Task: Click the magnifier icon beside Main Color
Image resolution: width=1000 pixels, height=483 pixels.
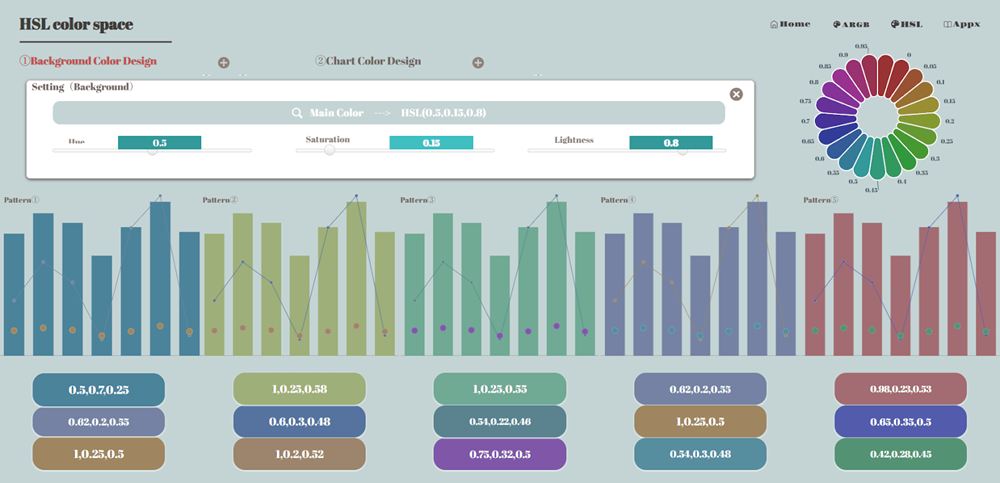Action: click(x=297, y=113)
